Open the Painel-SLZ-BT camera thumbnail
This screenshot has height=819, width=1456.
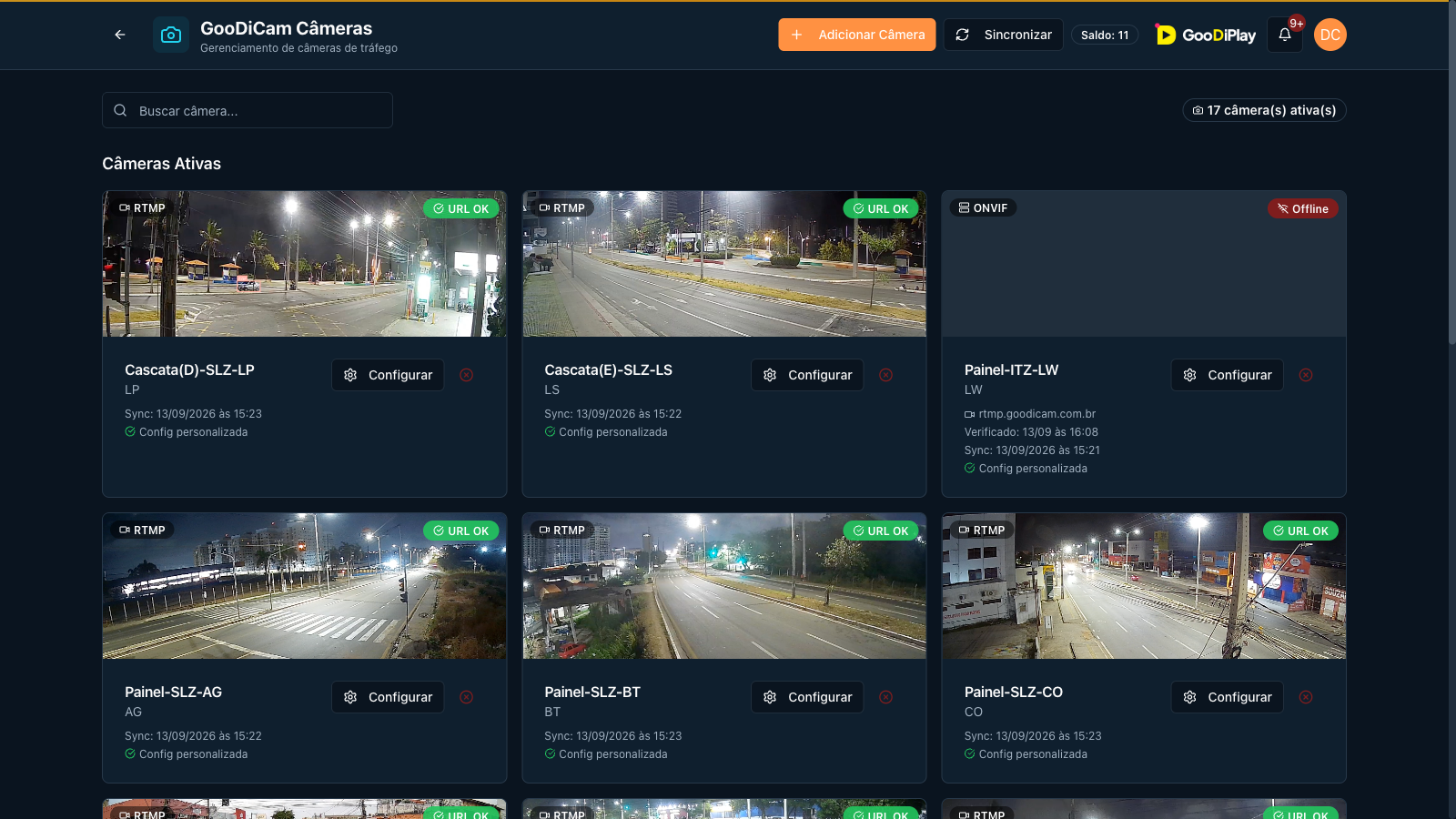pyautogui.click(x=724, y=586)
